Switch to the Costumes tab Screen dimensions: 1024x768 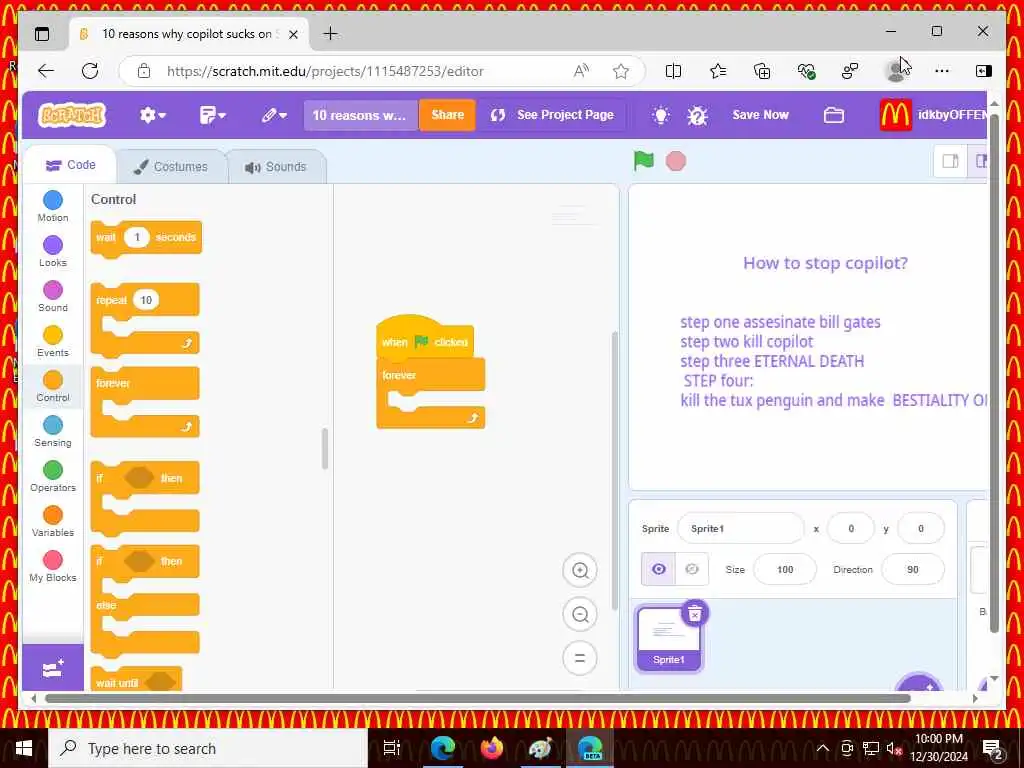171,167
